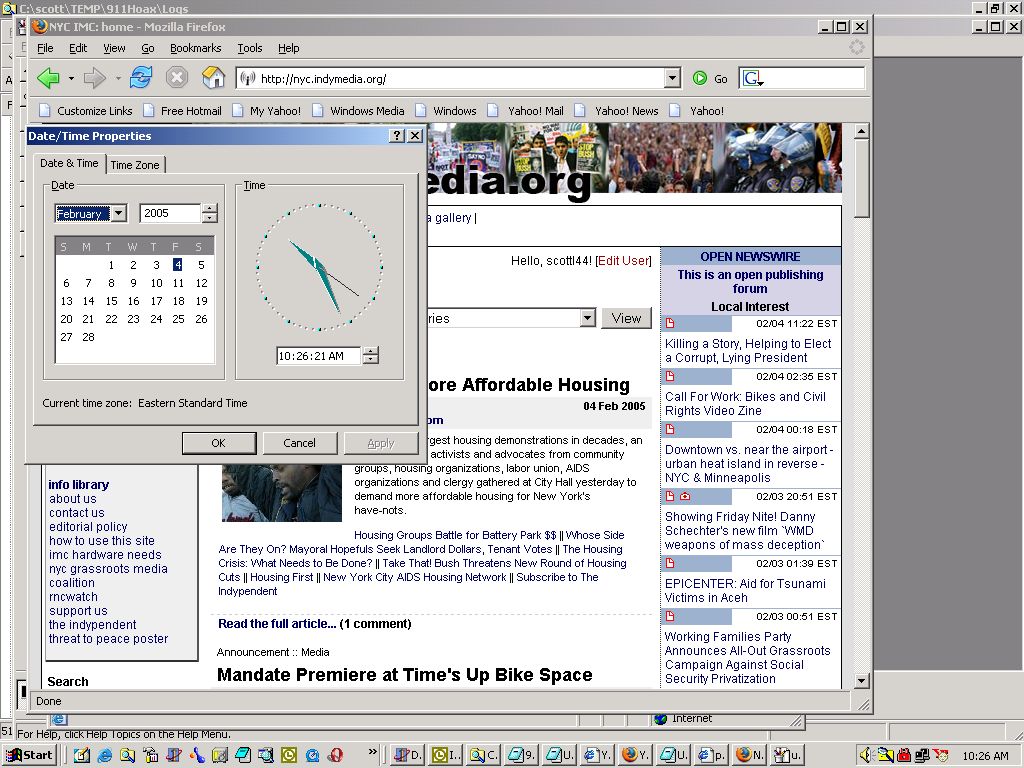Click the OK button in Date/Time Properties
The image size is (1024, 768).
(218, 443)
